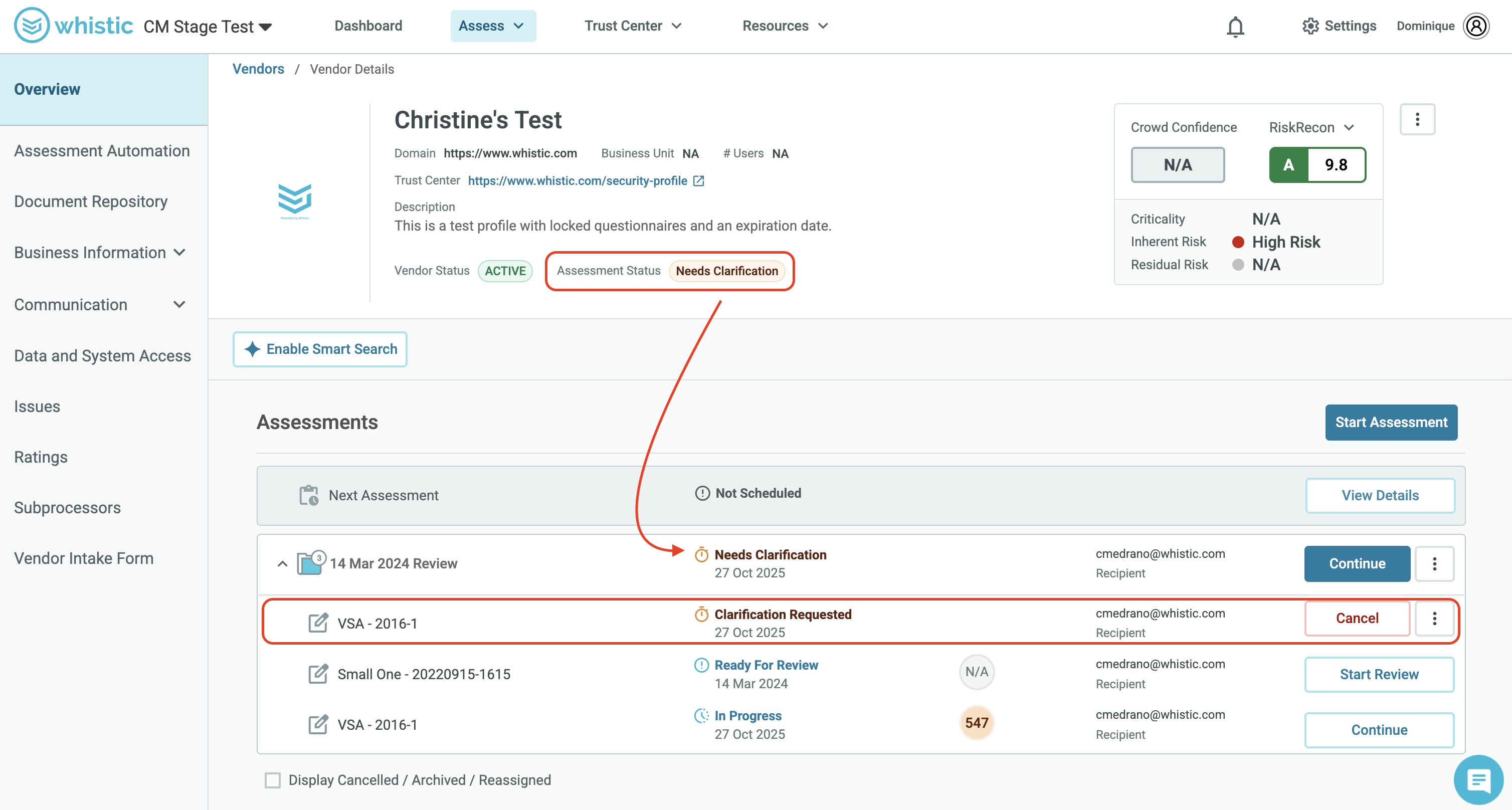Go to Dashboard
This screenshot has height=810, width=1512.
pyautogui.click(x=368, y=26)
